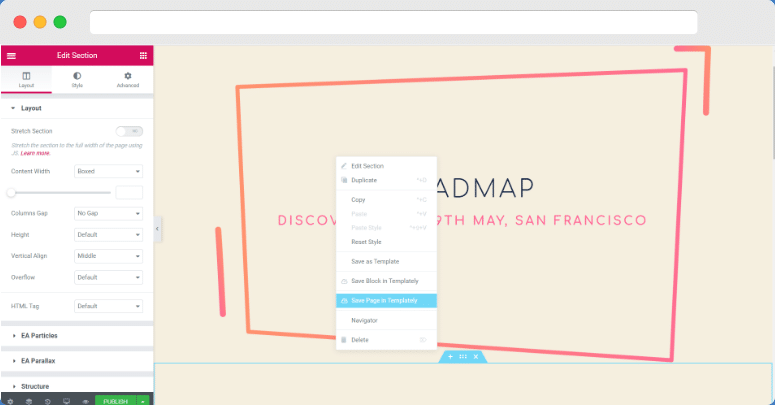The height and width of the screenshot is (405, 775).
Task: Toggle the Stretch Section switch
Action: click(129, 131)
